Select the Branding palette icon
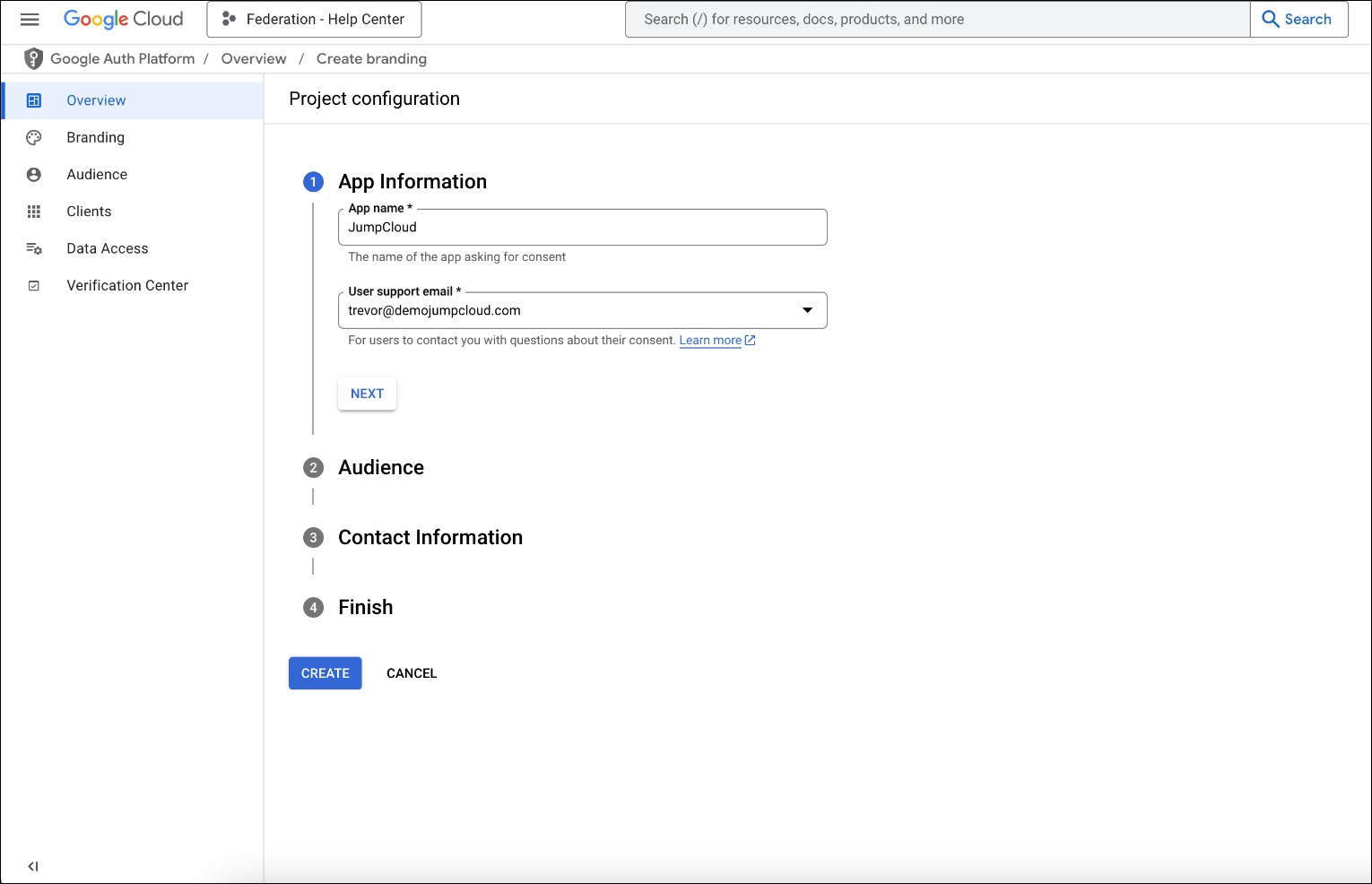 click(x=33, y=137)
